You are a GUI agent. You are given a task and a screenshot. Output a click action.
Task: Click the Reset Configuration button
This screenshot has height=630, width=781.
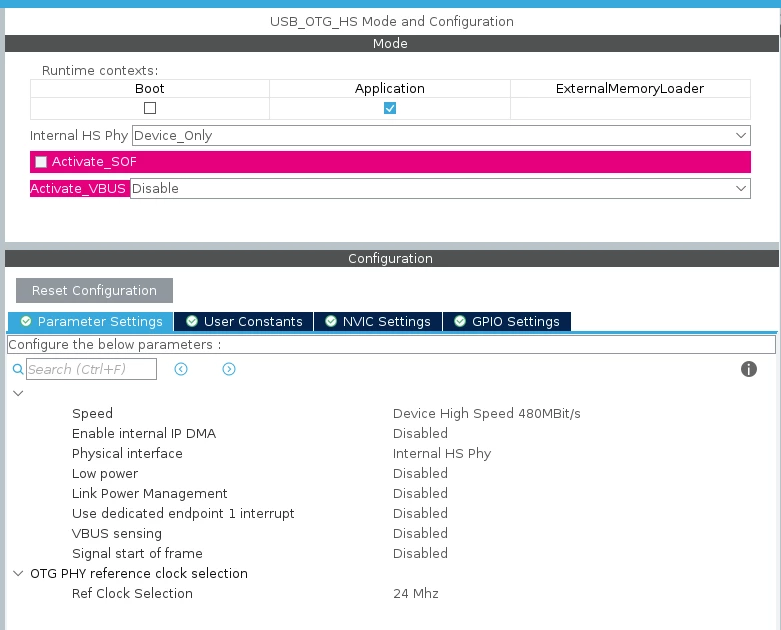click(x=94, y=290)
